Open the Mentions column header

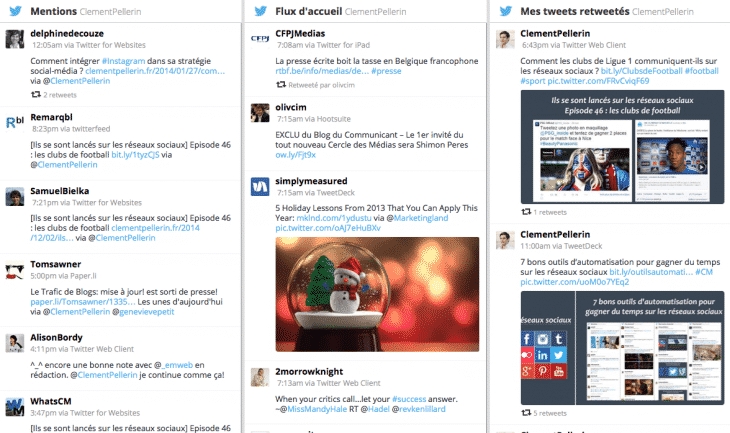[56, 11]
